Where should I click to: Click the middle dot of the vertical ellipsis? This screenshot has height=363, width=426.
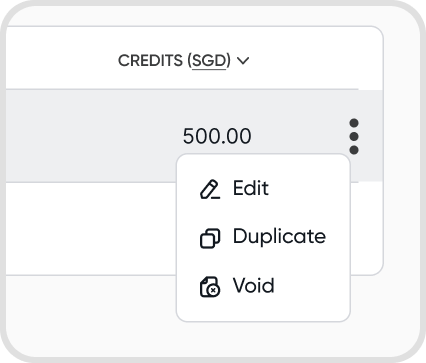click(x=354, y=136)
